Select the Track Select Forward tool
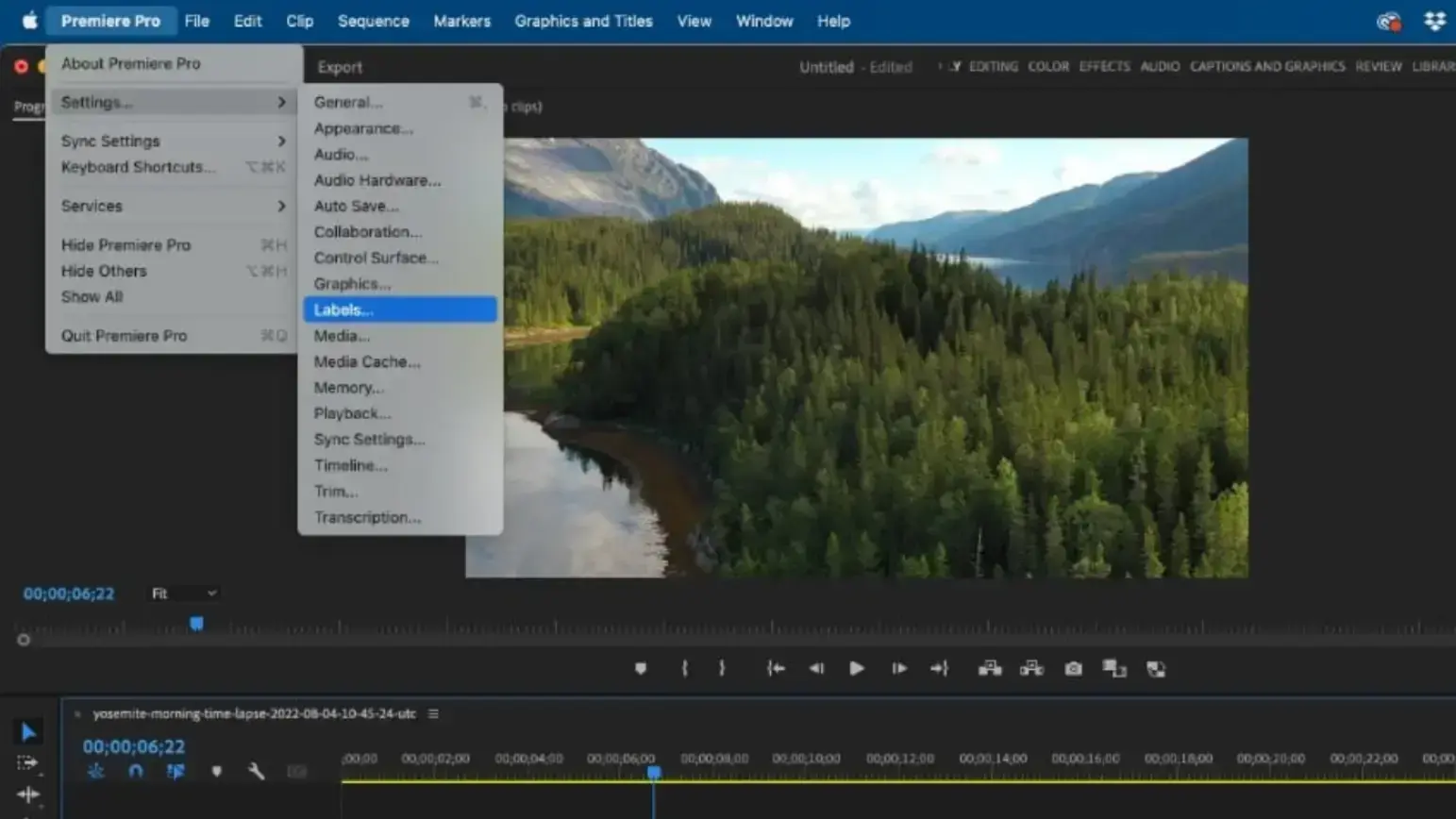1456x819 pixels. point(27,762)
